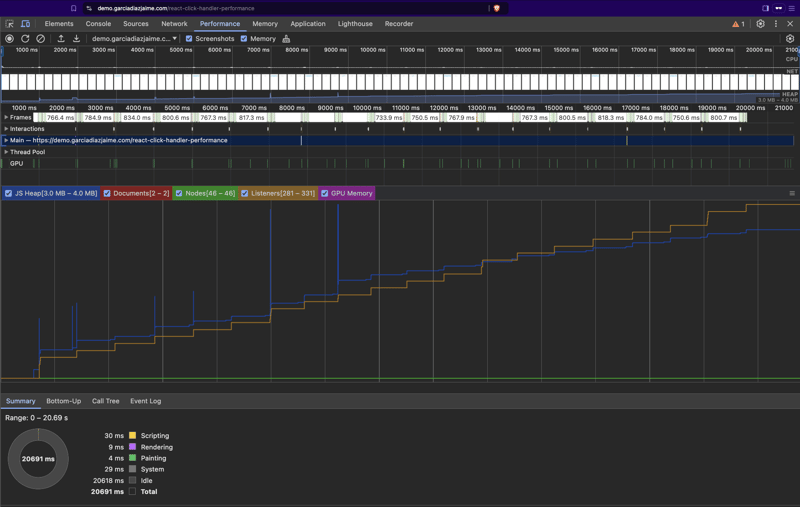This screenshot has width=800, height=507.
Task: Select the 766.4 ms frame
Action: click(x=60, y=118)
